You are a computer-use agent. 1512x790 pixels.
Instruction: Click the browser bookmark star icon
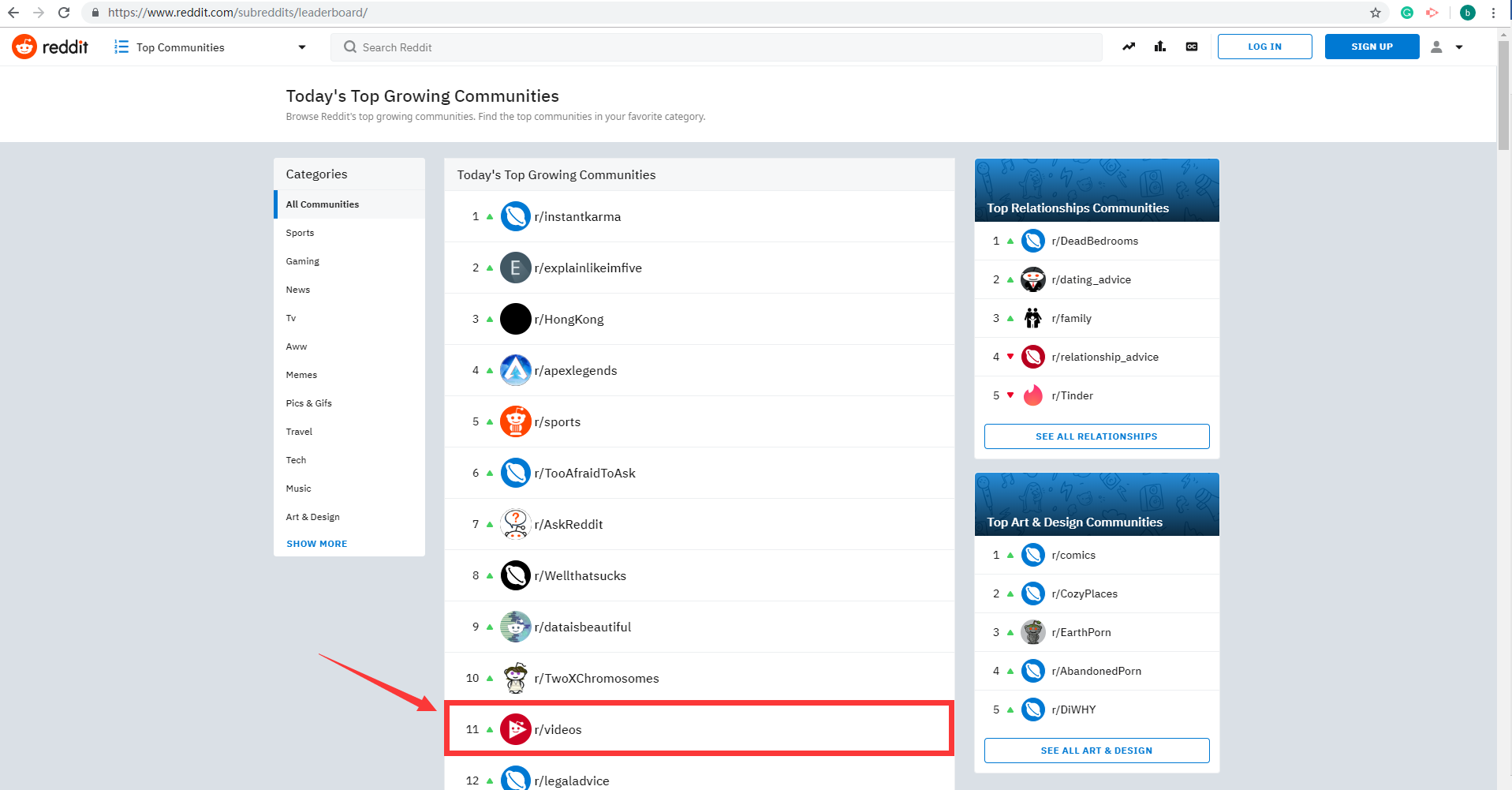tap(1376, 13)
